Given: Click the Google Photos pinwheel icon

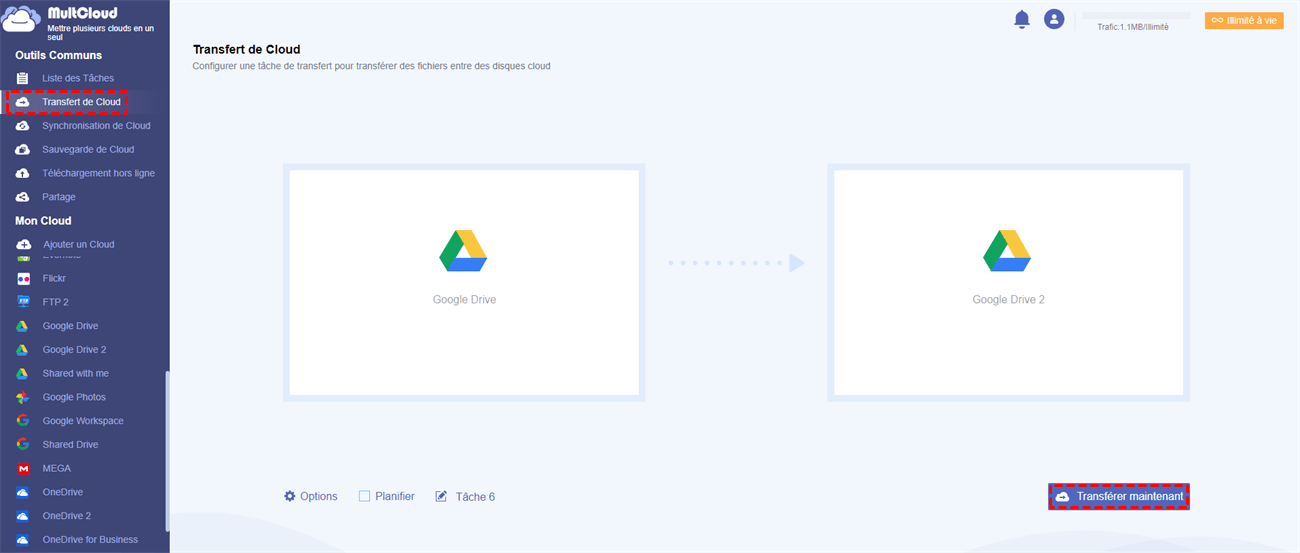Looking at the screenshot, I should (x=22, y=397).
